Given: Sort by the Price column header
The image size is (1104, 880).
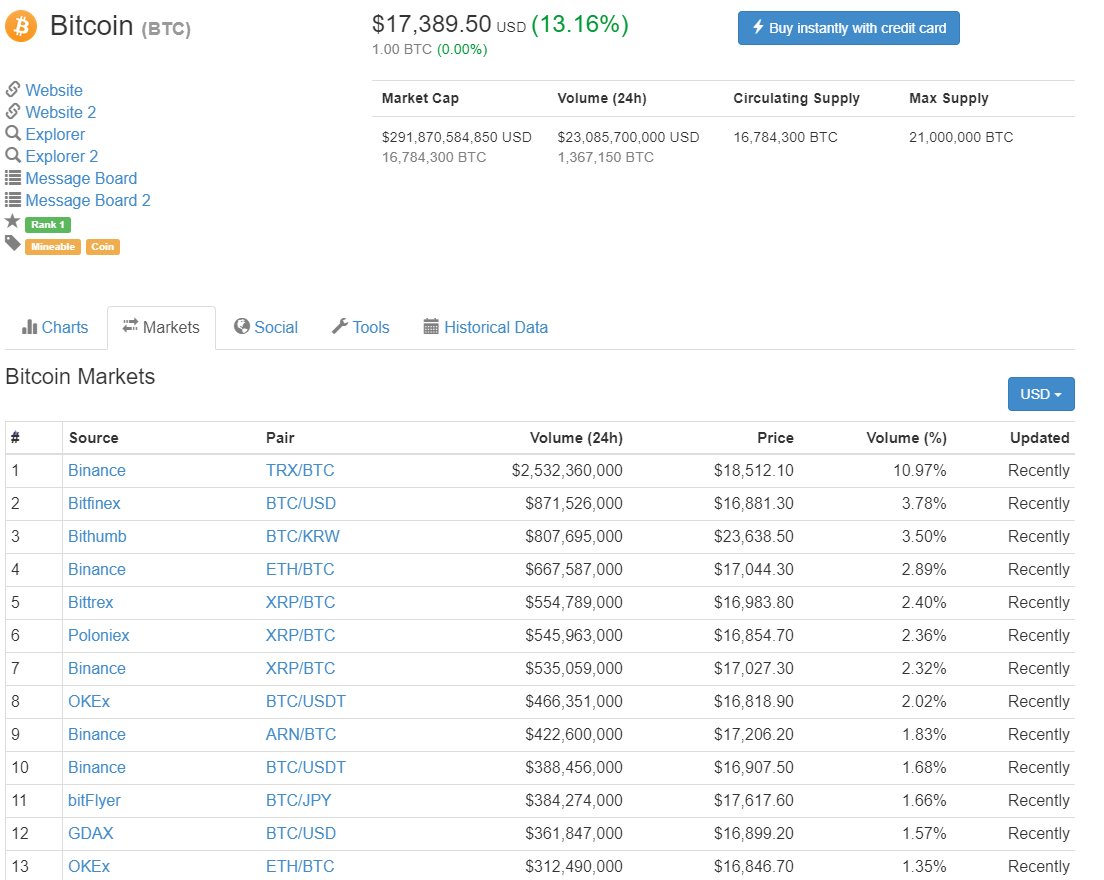Looking at the screenshot, I should pos(775,438).
